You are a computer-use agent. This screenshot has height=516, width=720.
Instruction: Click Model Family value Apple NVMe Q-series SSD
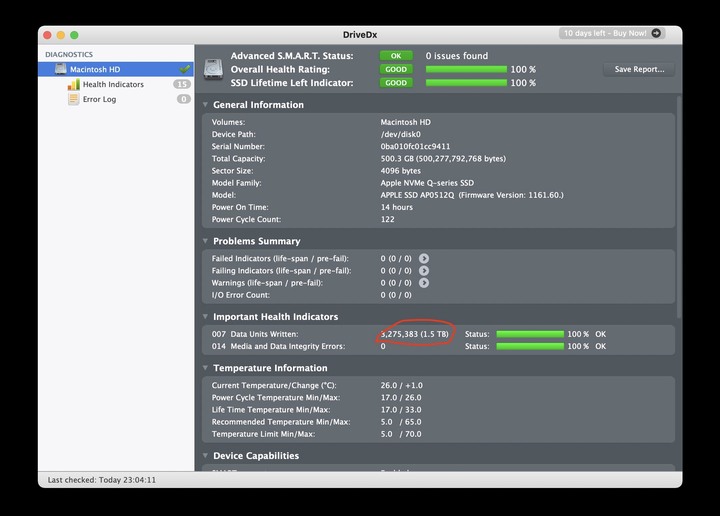point(427,183)
